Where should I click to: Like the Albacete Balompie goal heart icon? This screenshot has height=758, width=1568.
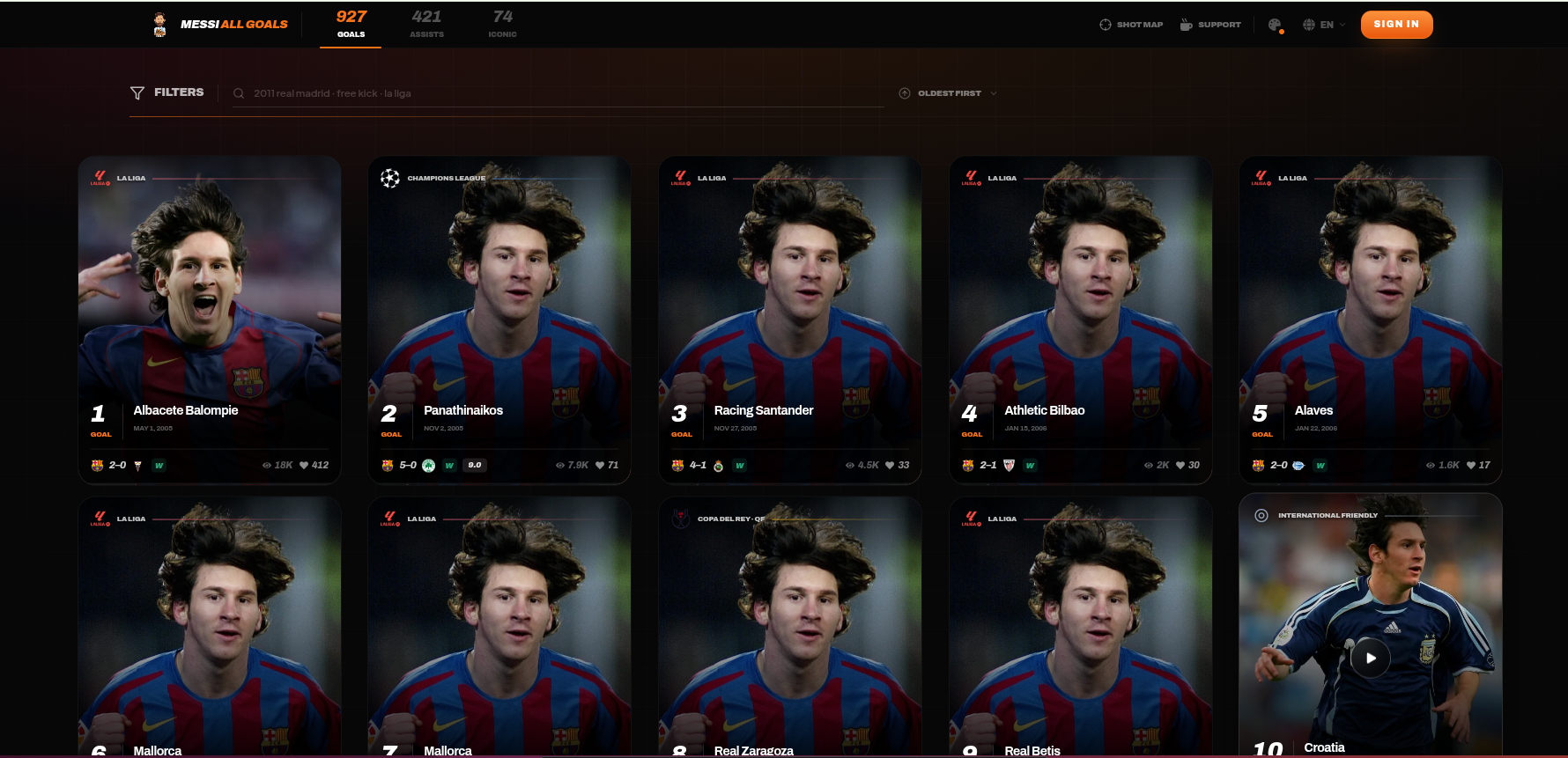click(x=304, y=466)
